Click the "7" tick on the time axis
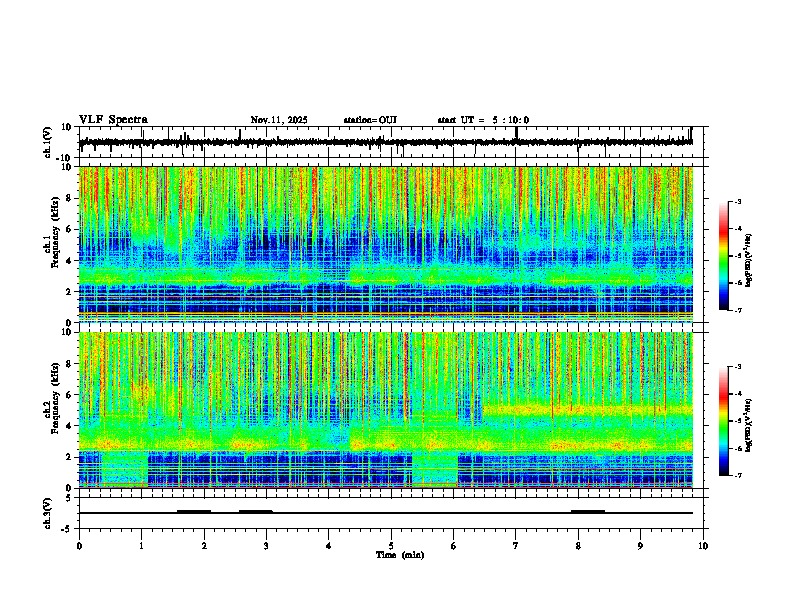Screen dimensions: 792x612 (x=516, y=546)
